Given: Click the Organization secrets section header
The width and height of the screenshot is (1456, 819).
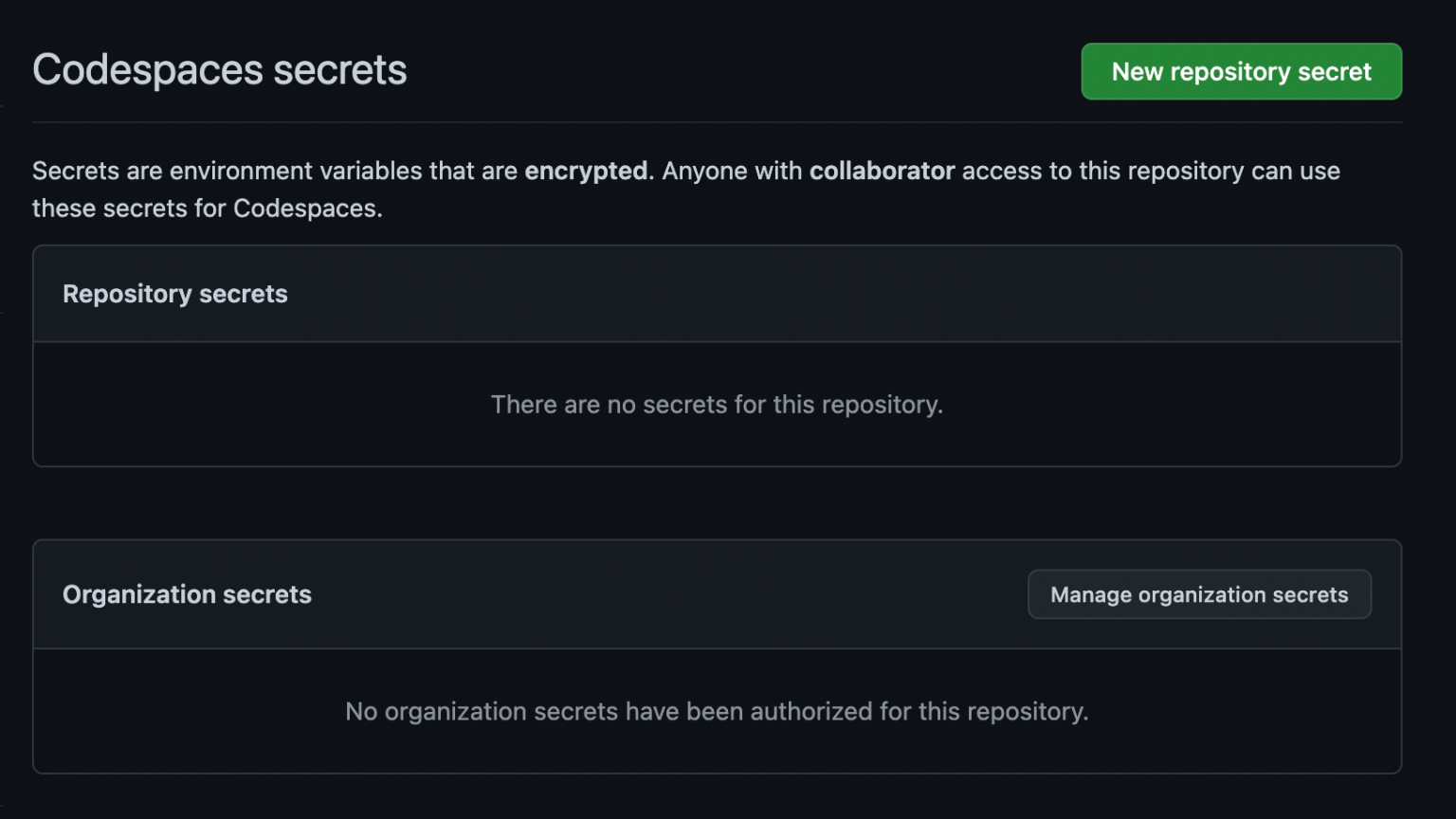Looking at the screenshot, I should [x=186, y=594].
